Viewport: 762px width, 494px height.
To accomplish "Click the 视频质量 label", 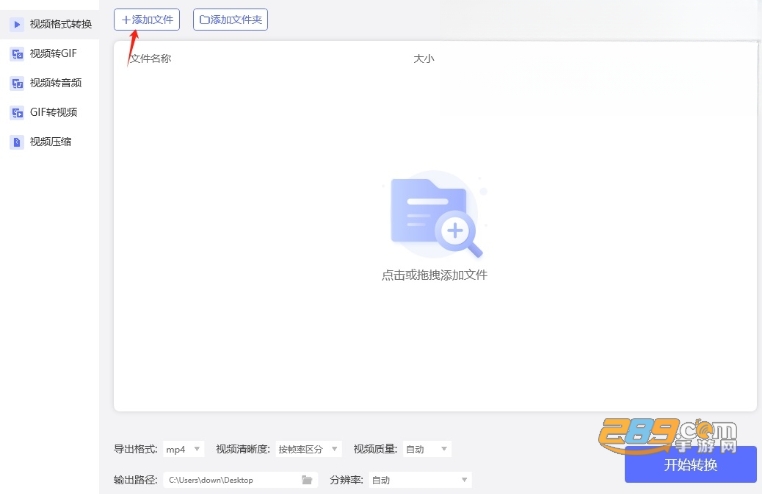I will 375,449.
